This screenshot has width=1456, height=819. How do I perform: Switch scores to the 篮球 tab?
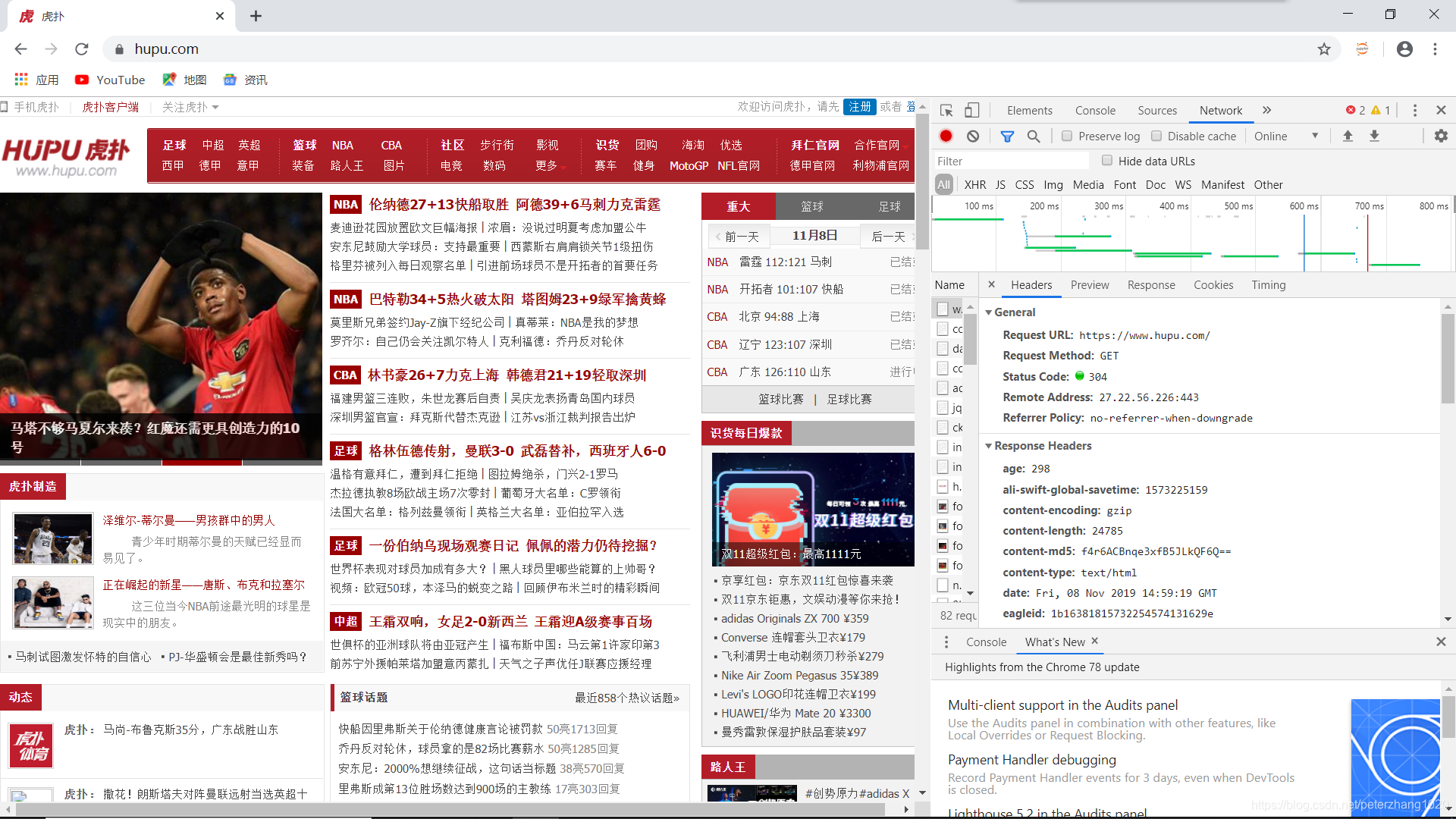click(x=811, y=206)
